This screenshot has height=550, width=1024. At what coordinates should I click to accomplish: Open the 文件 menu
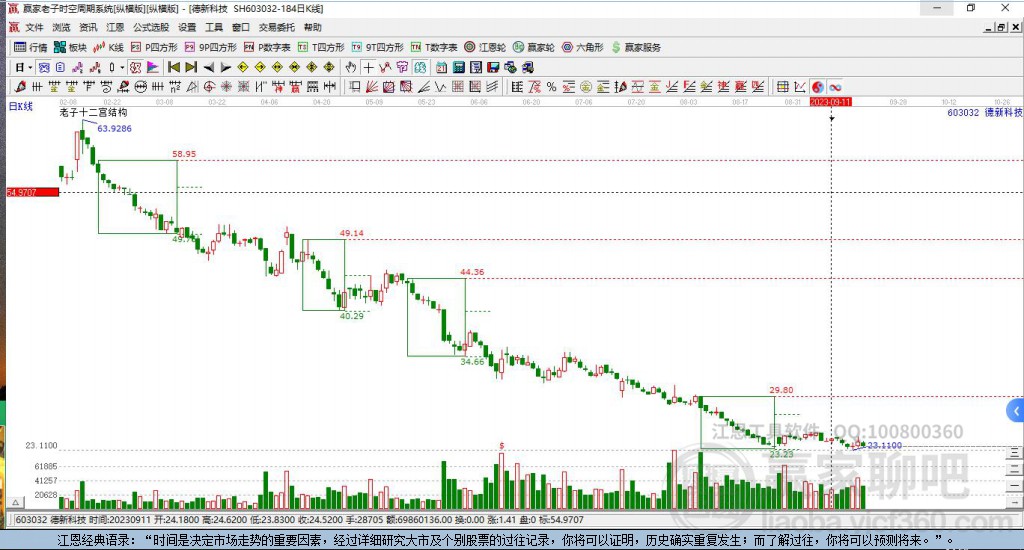pyautogui.click(x=34, y=27)
